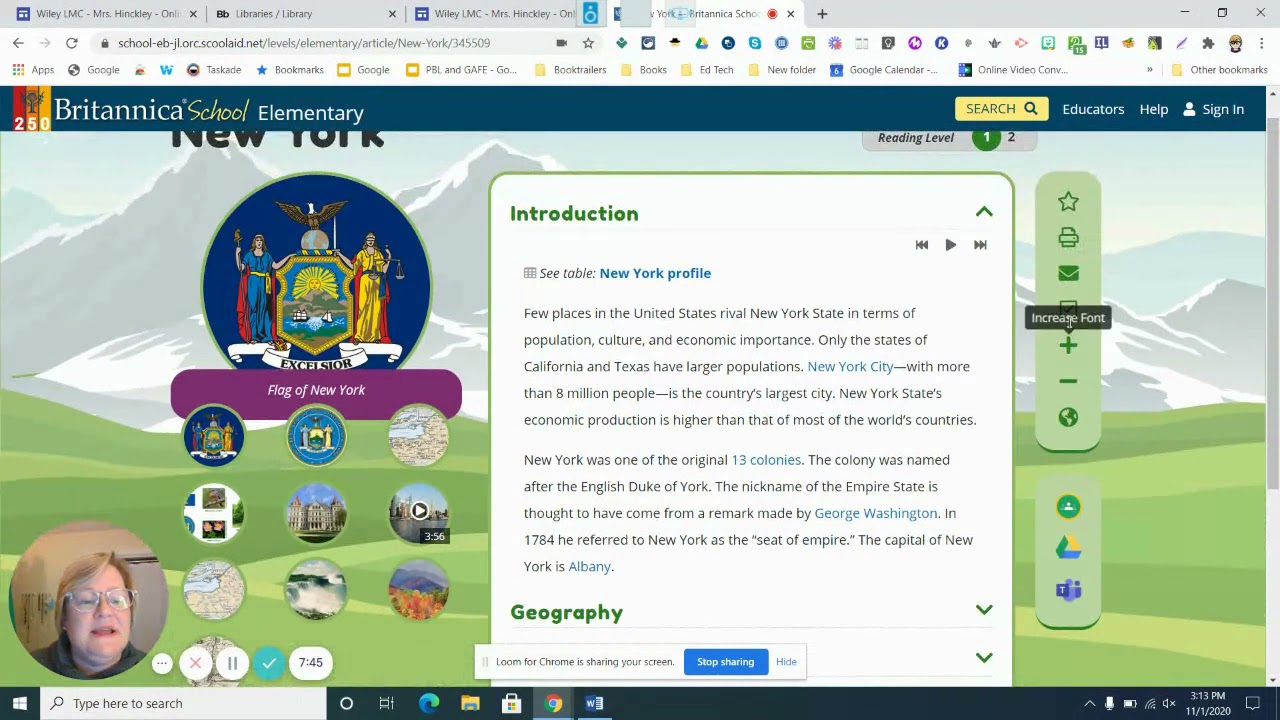Select the autumn mountain thumbnail

coord(419,589)
